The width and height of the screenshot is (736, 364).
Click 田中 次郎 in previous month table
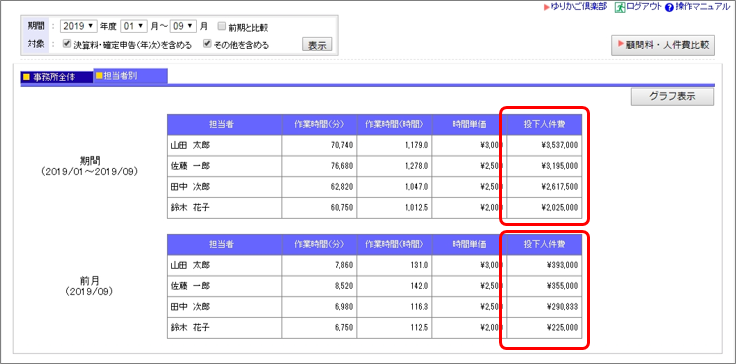pyautogui.click(x=224, y=307)
